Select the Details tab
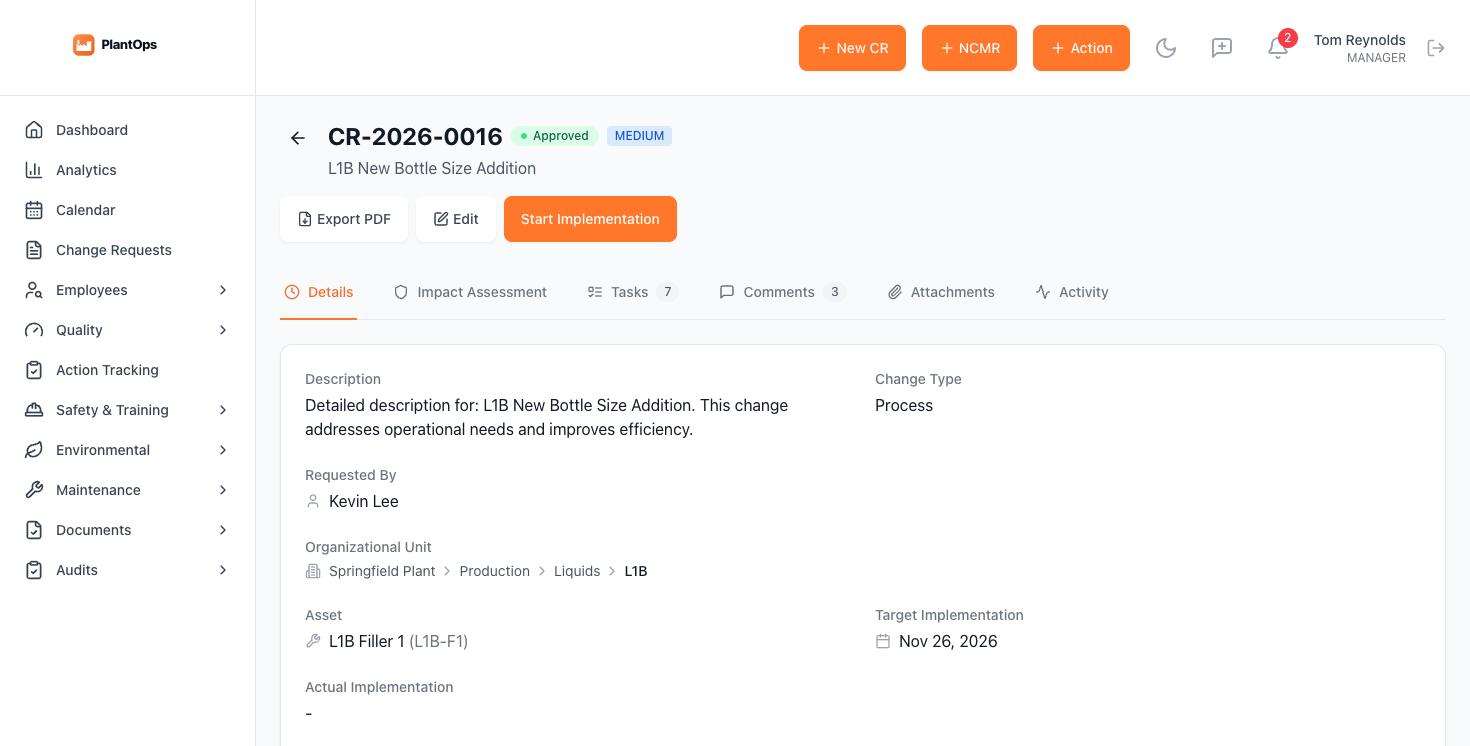 tap(318, 292)
